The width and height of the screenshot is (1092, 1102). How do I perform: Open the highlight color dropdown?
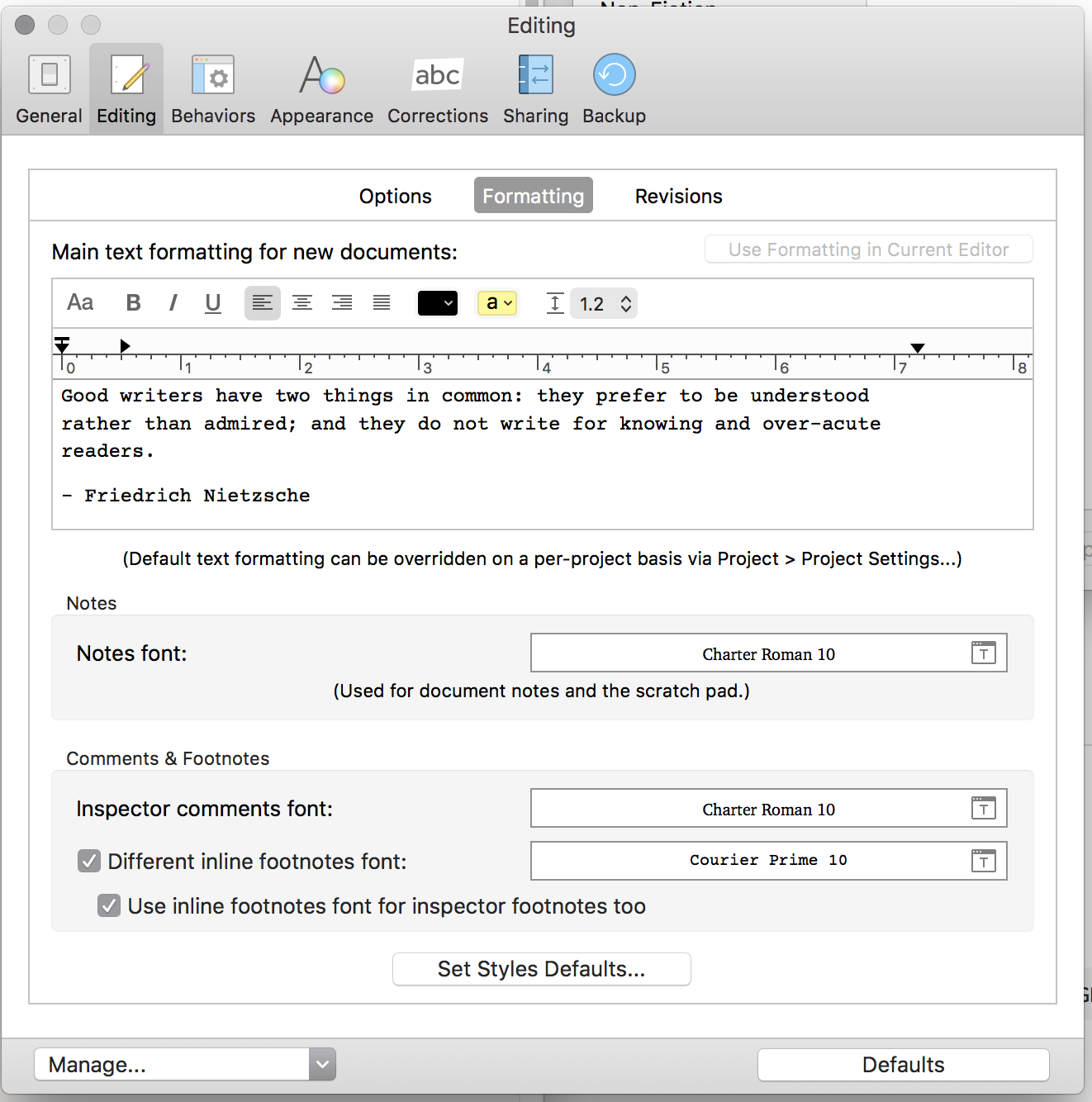tap(497, 303)
